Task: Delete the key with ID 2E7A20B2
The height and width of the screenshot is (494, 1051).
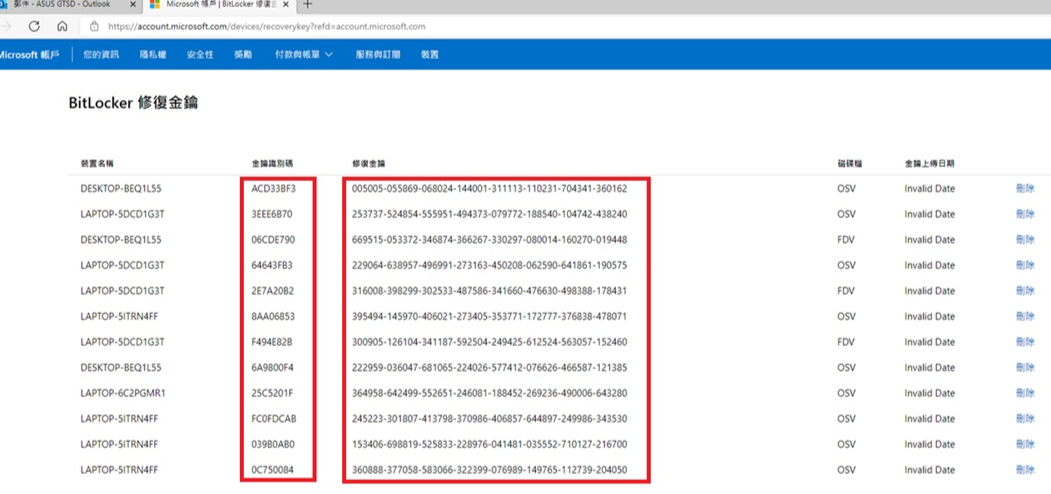Action: click(x=1025, y=291)
